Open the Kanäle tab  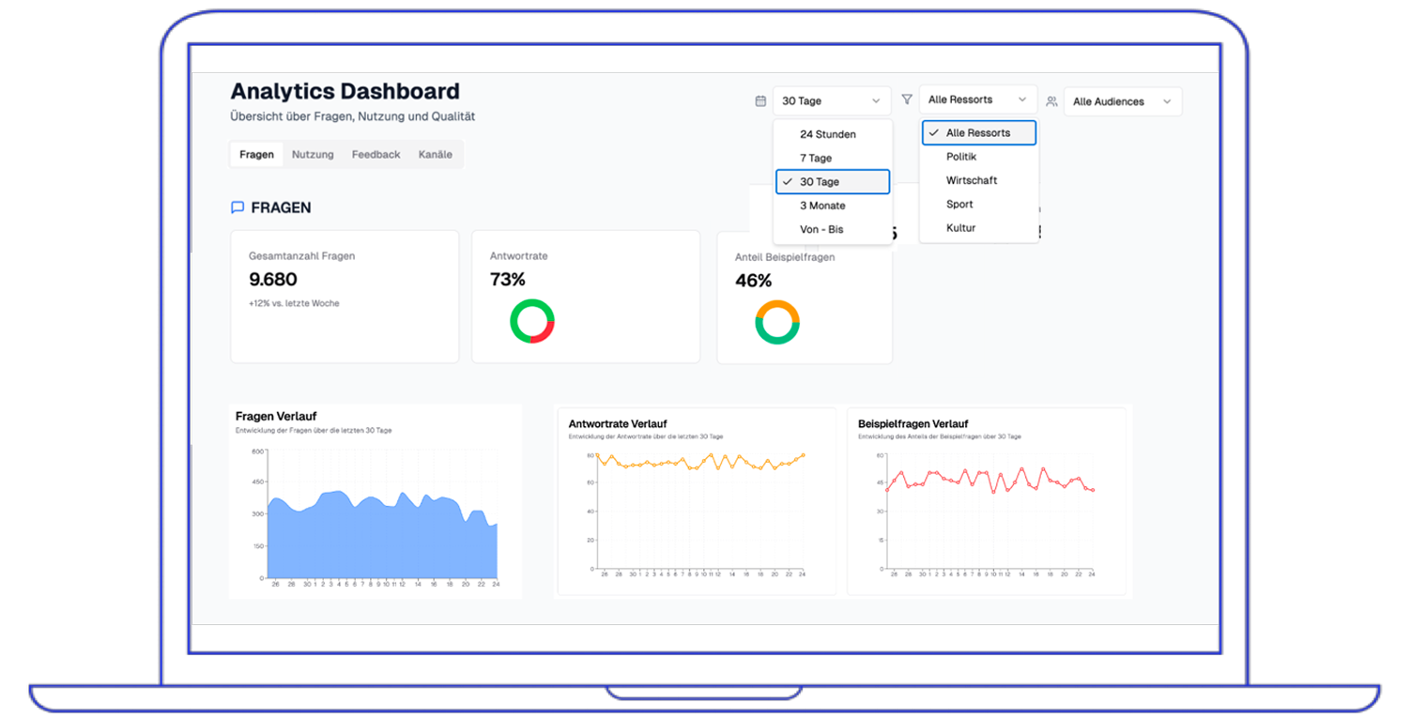point(435,155)
